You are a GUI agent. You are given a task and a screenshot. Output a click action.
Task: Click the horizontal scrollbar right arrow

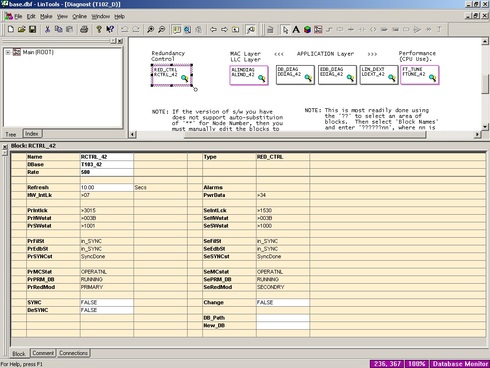pyautogui.click(x=477, y=134)
